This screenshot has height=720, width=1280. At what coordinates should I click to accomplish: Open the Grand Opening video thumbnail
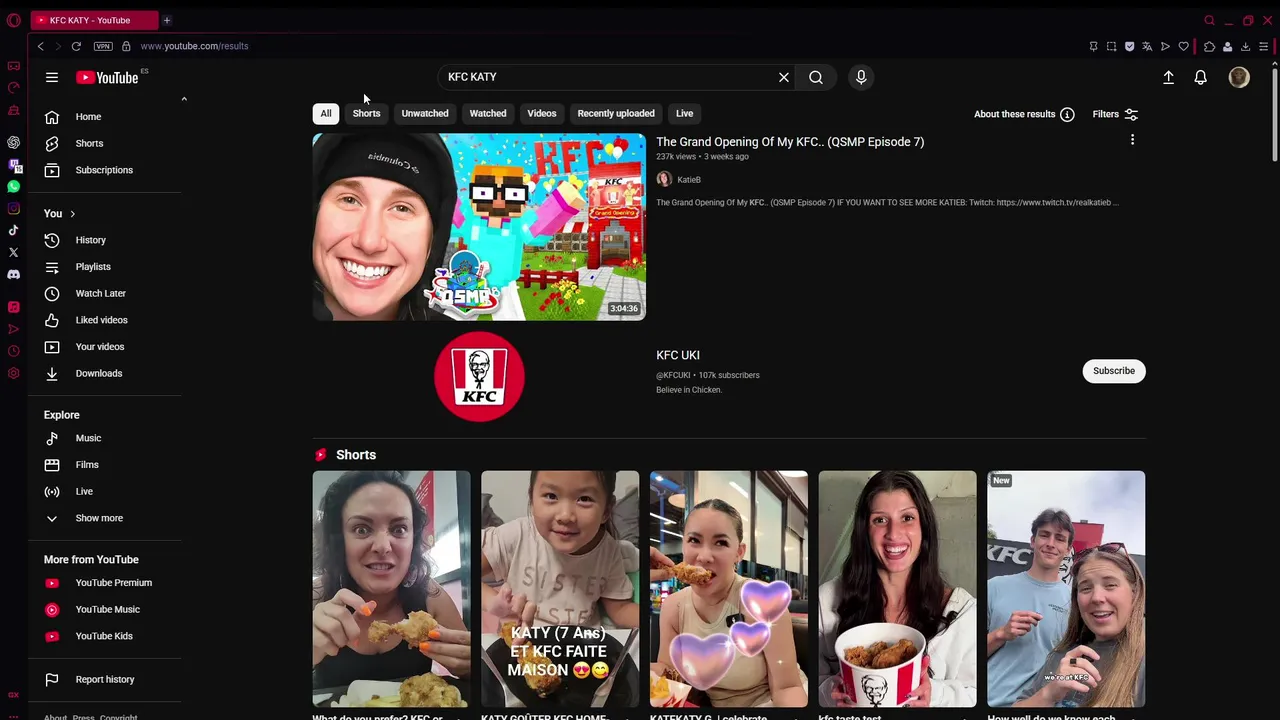click(479, 227)
